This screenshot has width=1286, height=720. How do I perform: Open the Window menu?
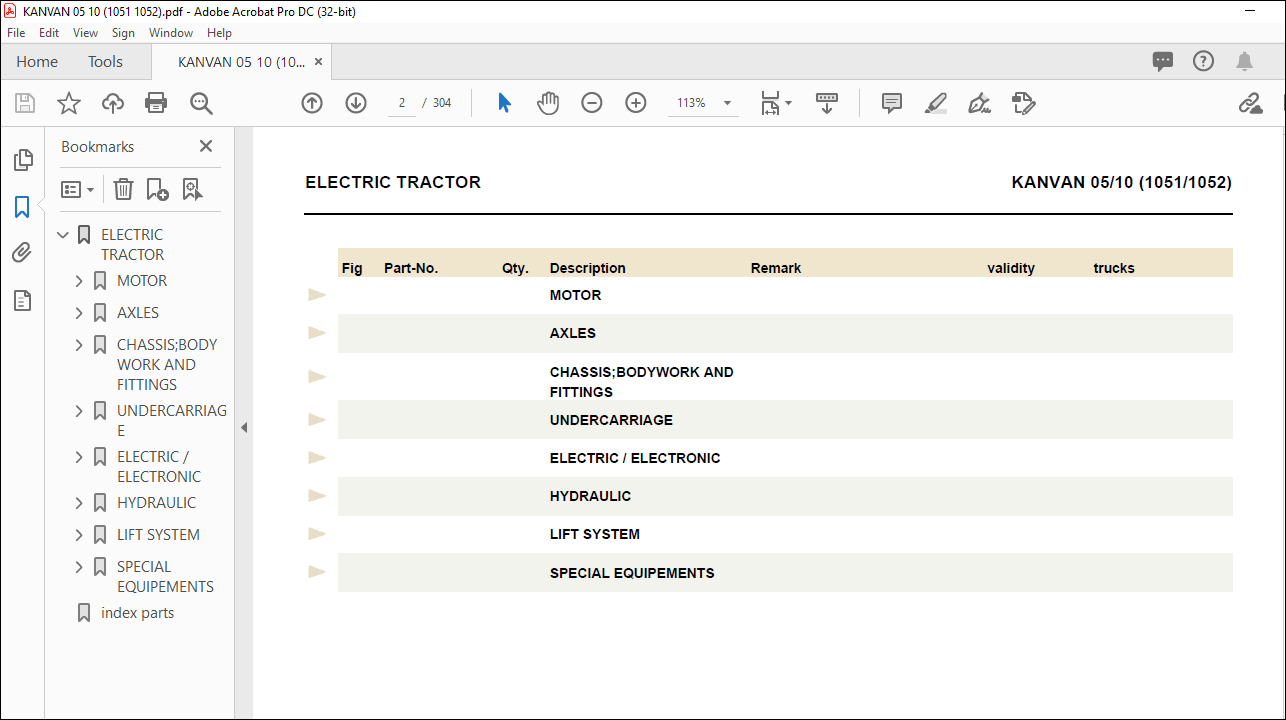click(171, 33)
